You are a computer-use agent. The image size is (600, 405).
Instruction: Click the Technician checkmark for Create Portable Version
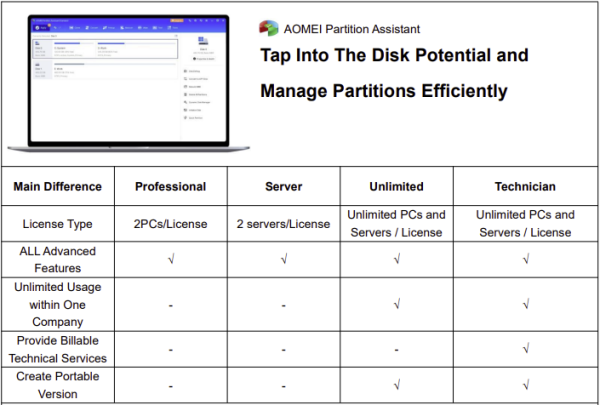pyautogui.click(x=526, y=385)
